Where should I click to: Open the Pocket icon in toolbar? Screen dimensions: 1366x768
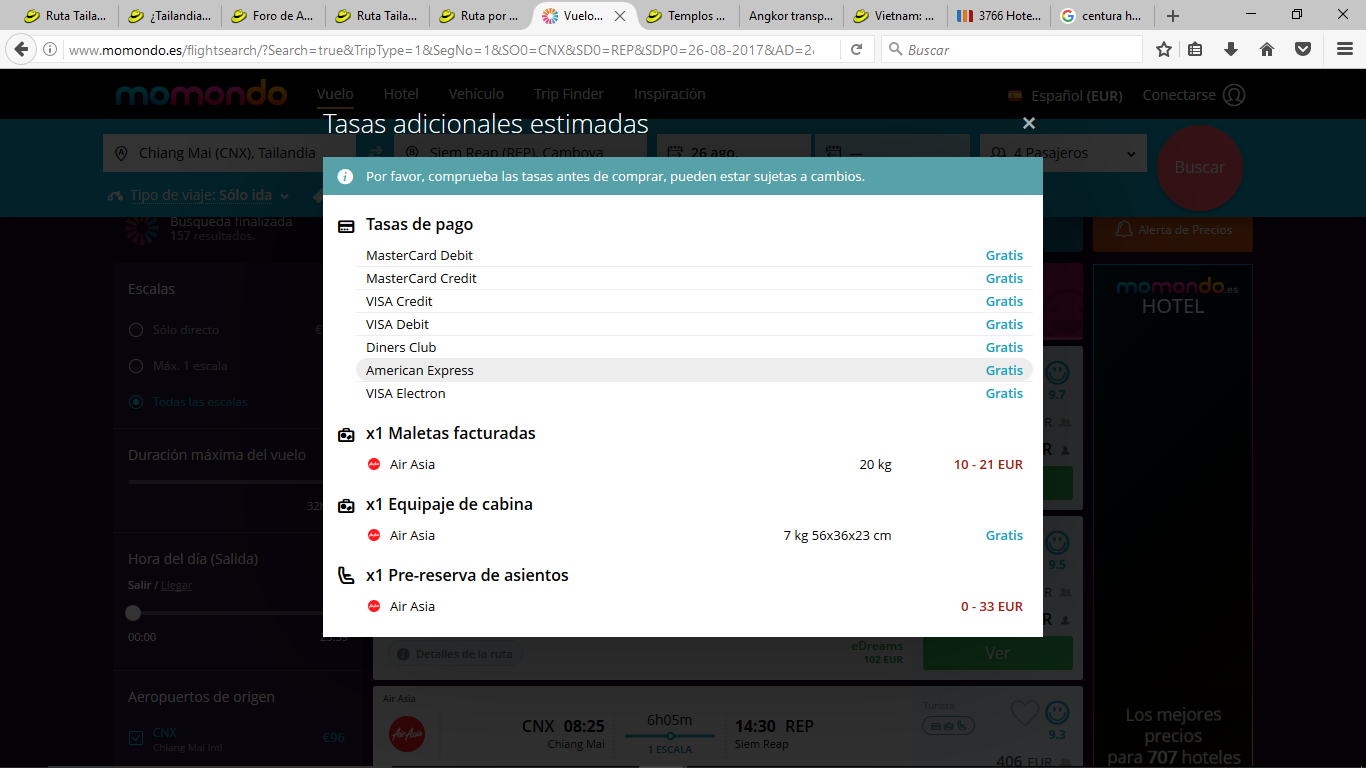pyautogui.click(x=1303, y=49)
